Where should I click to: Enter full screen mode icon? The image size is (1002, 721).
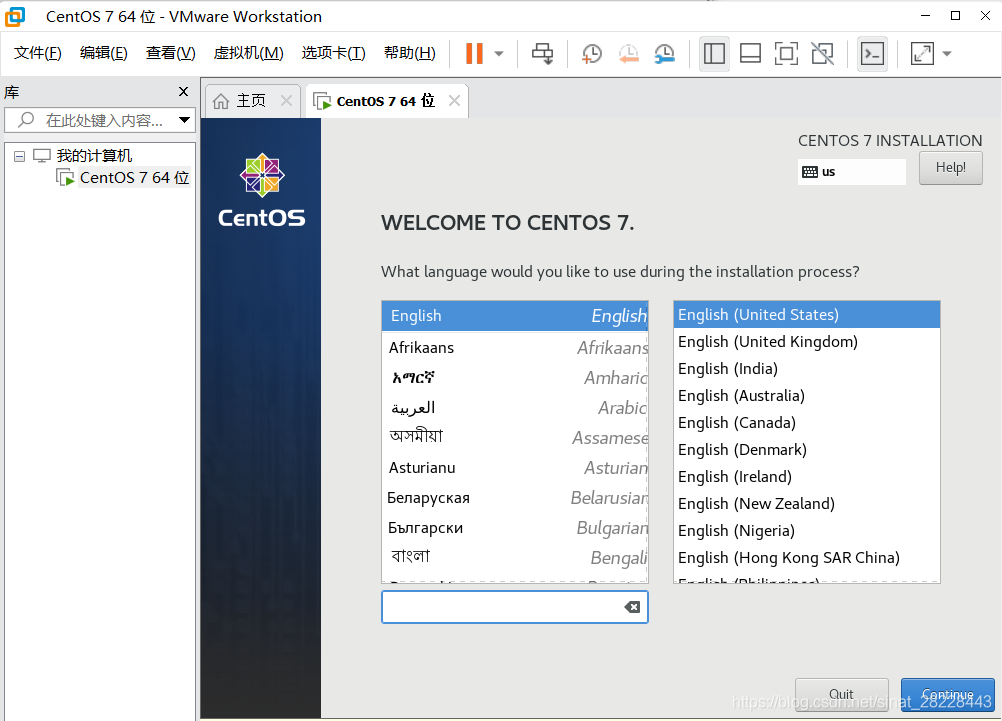point(786,54)
